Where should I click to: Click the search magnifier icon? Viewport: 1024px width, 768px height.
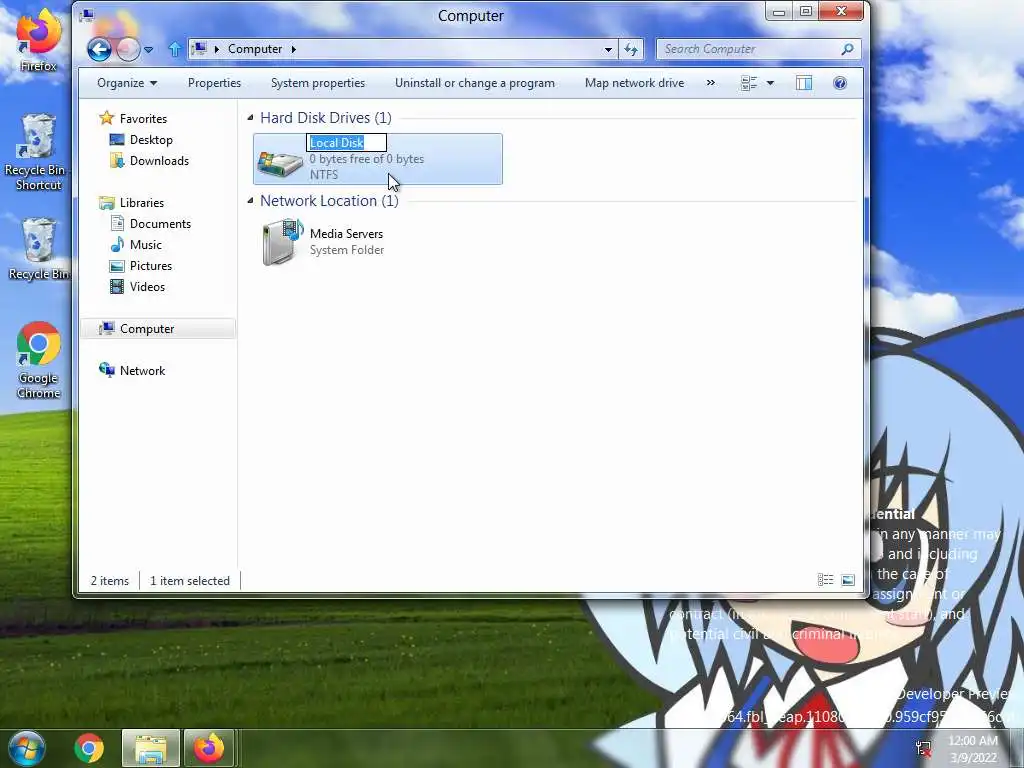click(848, 49)
